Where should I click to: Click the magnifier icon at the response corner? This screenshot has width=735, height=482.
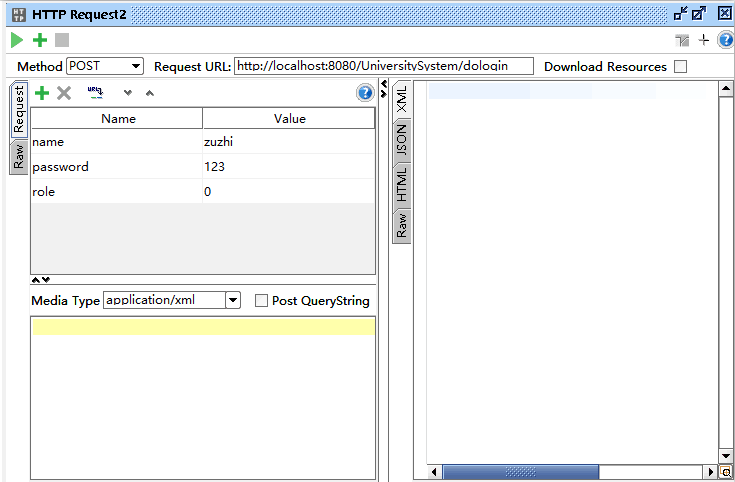[726, 472]
